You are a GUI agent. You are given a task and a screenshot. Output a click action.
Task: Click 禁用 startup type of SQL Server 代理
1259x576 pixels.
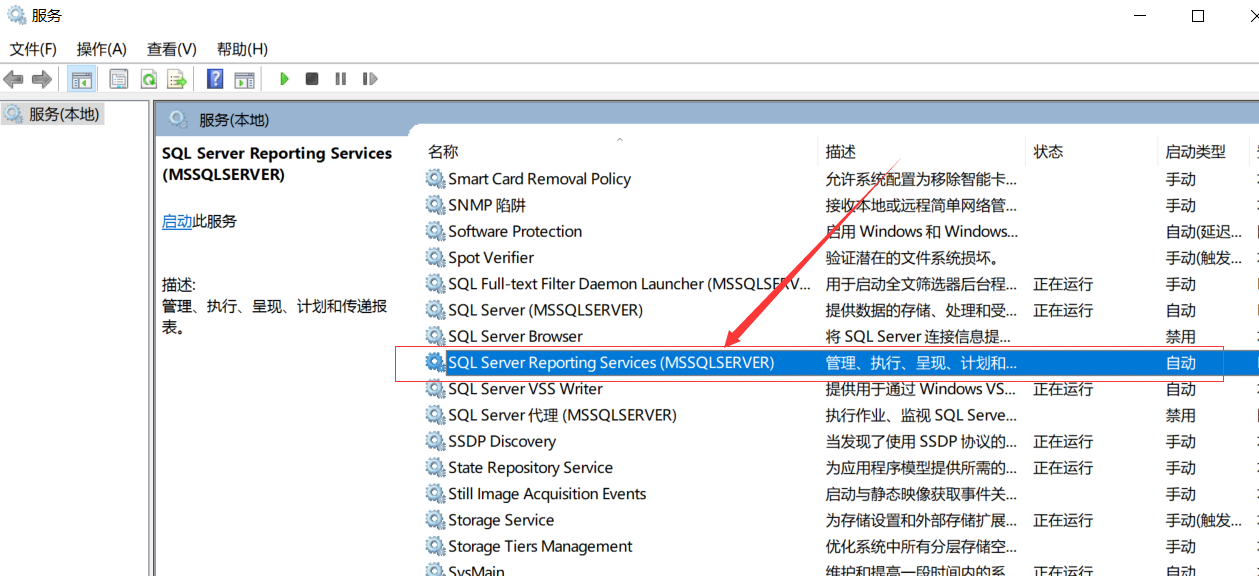1181,415
